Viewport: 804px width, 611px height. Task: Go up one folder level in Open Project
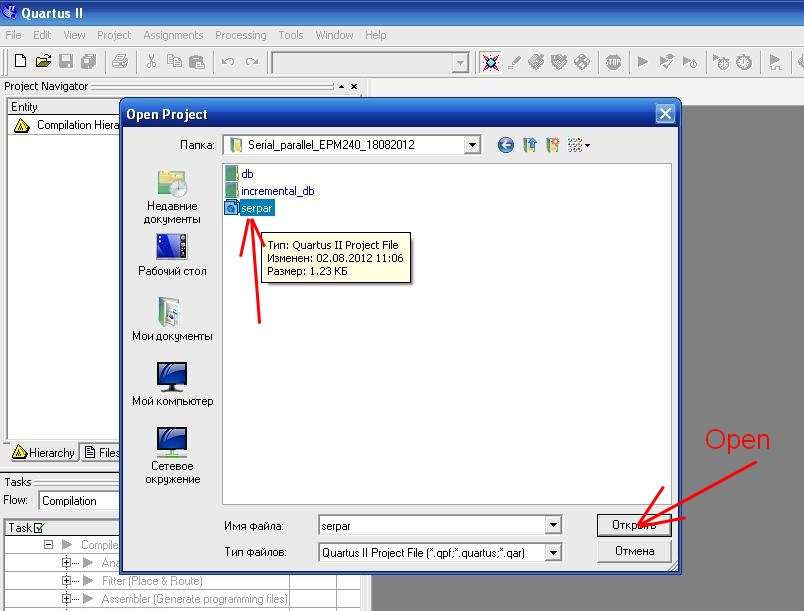530,145
